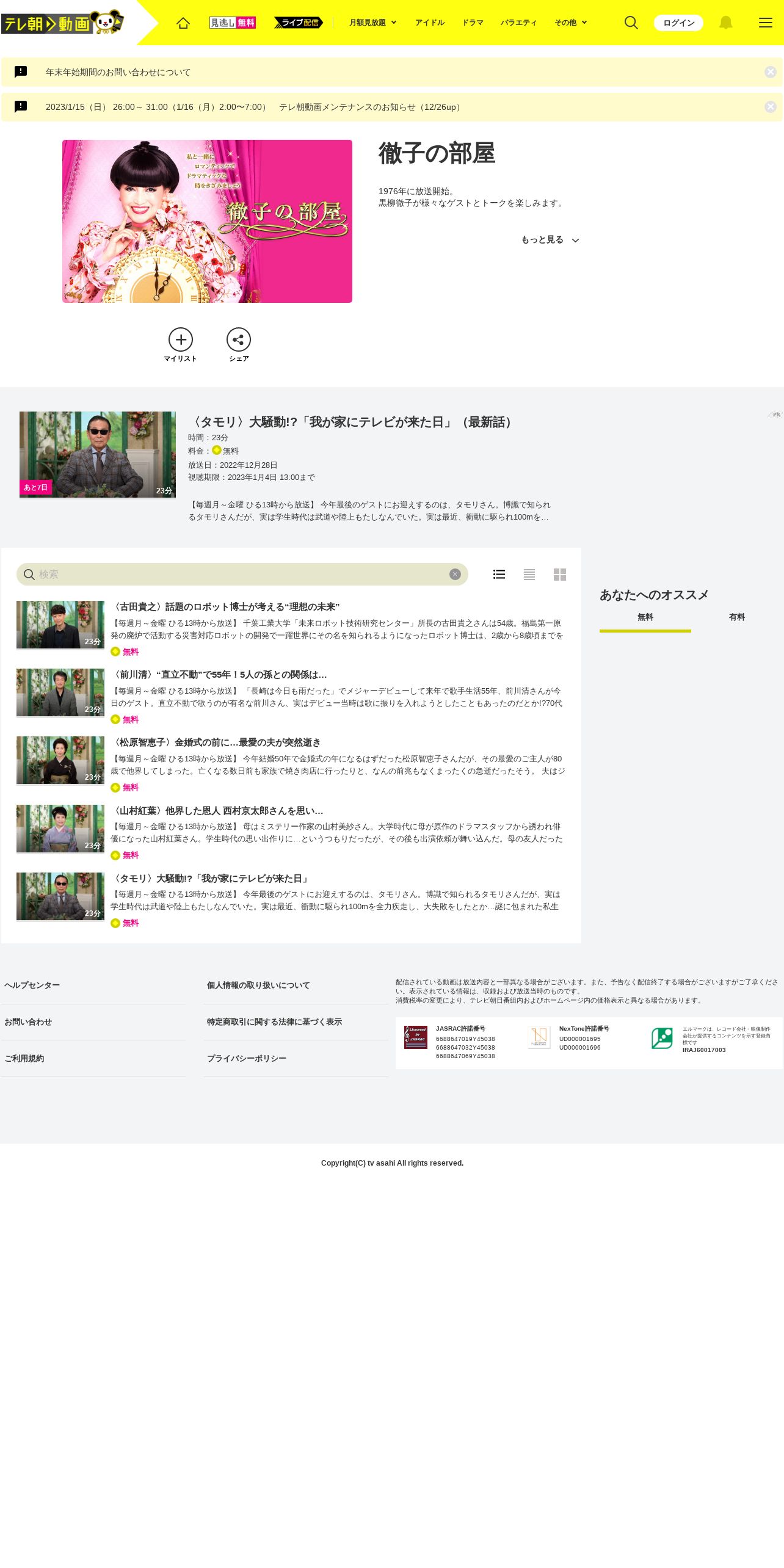This screenshot has width=784, height=1568.
Task: Dismiss the maintenance notice banner
Action: (771, 107)
